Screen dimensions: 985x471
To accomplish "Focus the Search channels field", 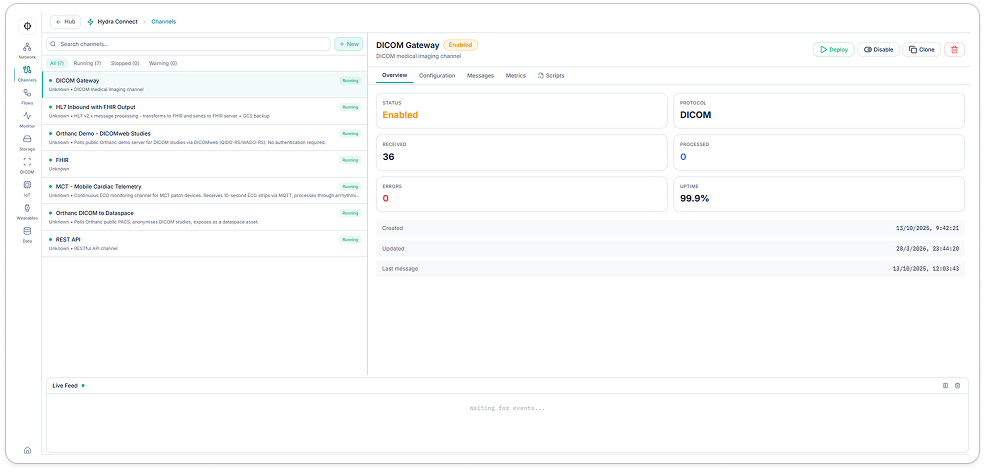I will (188, 44).
